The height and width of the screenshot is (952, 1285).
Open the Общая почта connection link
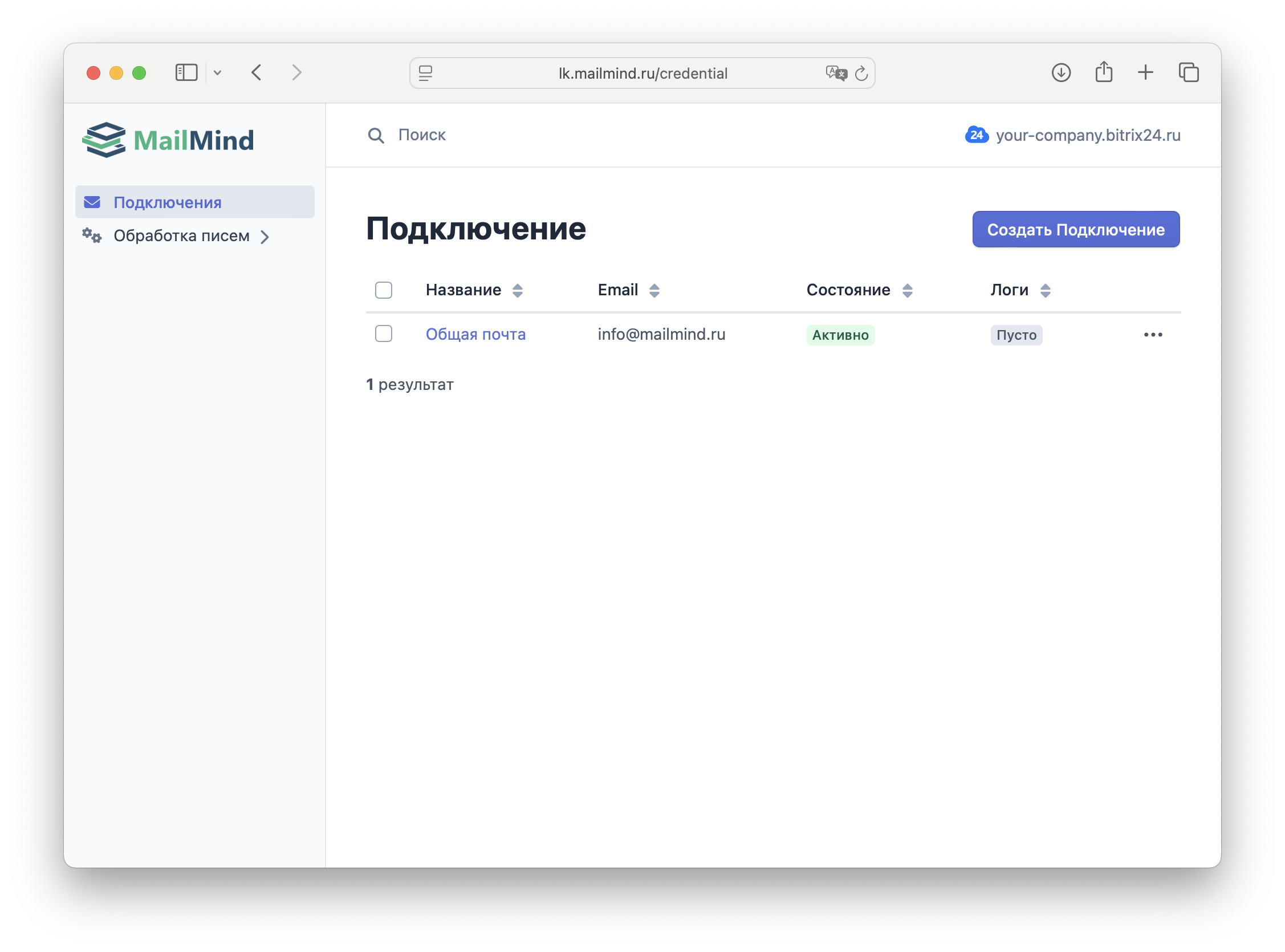click(x=475, y=334)
